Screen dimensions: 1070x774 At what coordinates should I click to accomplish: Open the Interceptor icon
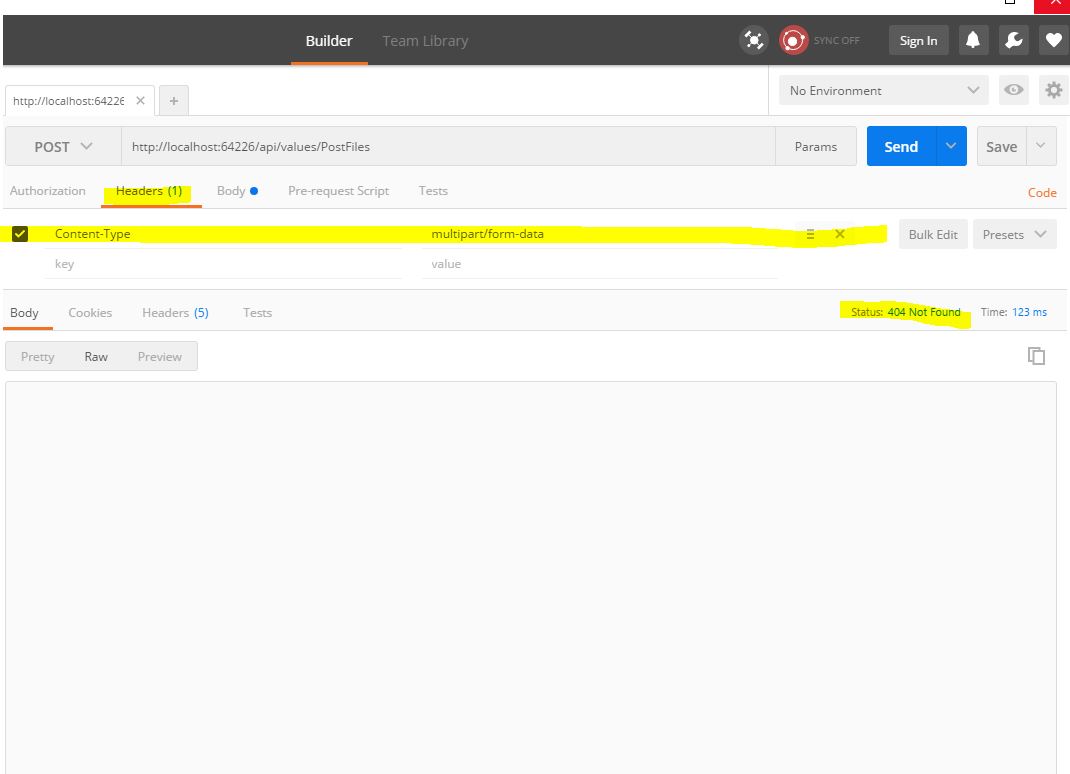pyautogui.click(x=753, y=39)
